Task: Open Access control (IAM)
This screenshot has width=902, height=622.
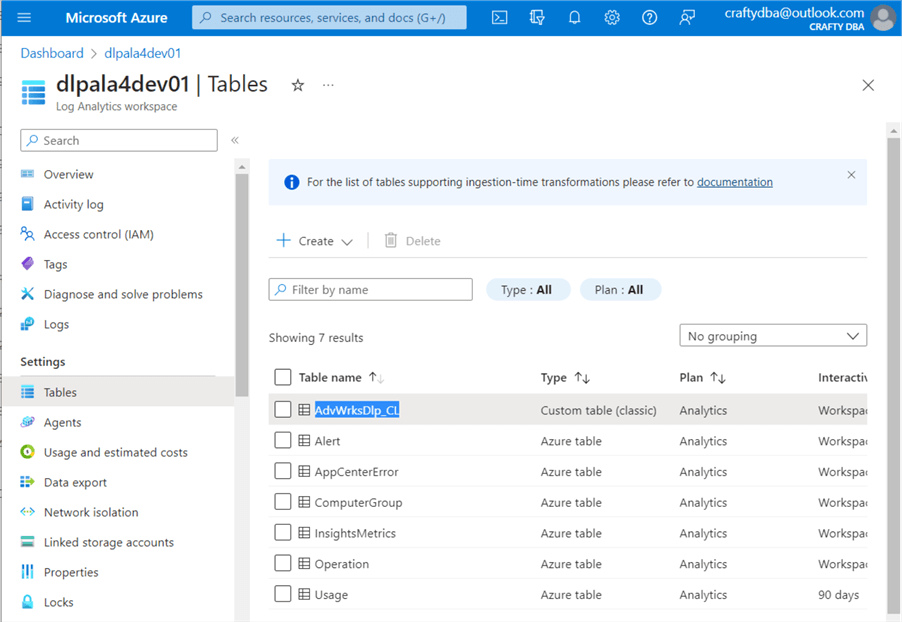Action: pyautogui.click(x=98, y=234)
